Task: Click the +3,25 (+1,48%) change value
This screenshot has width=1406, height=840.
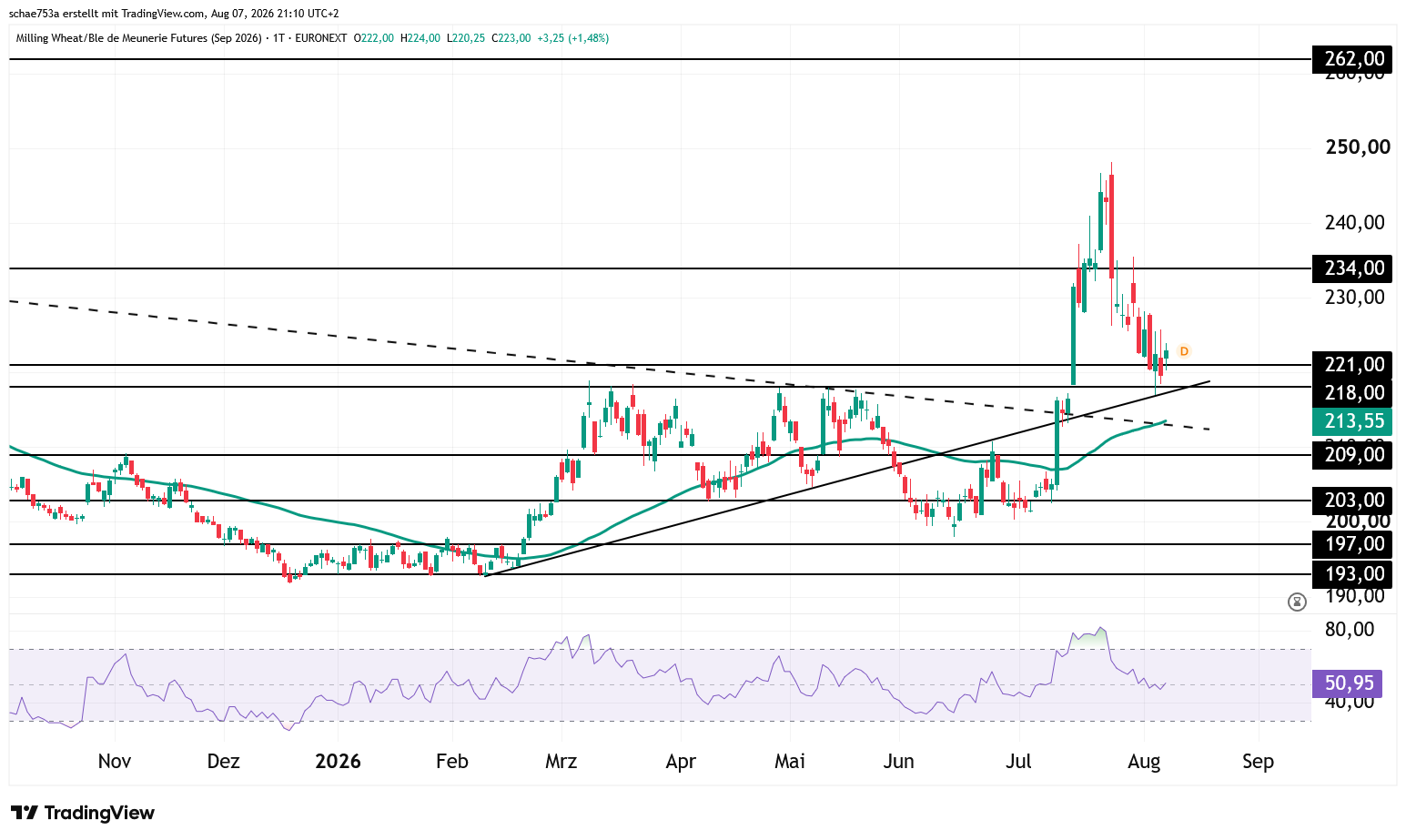Action: (x=573, y=38)
